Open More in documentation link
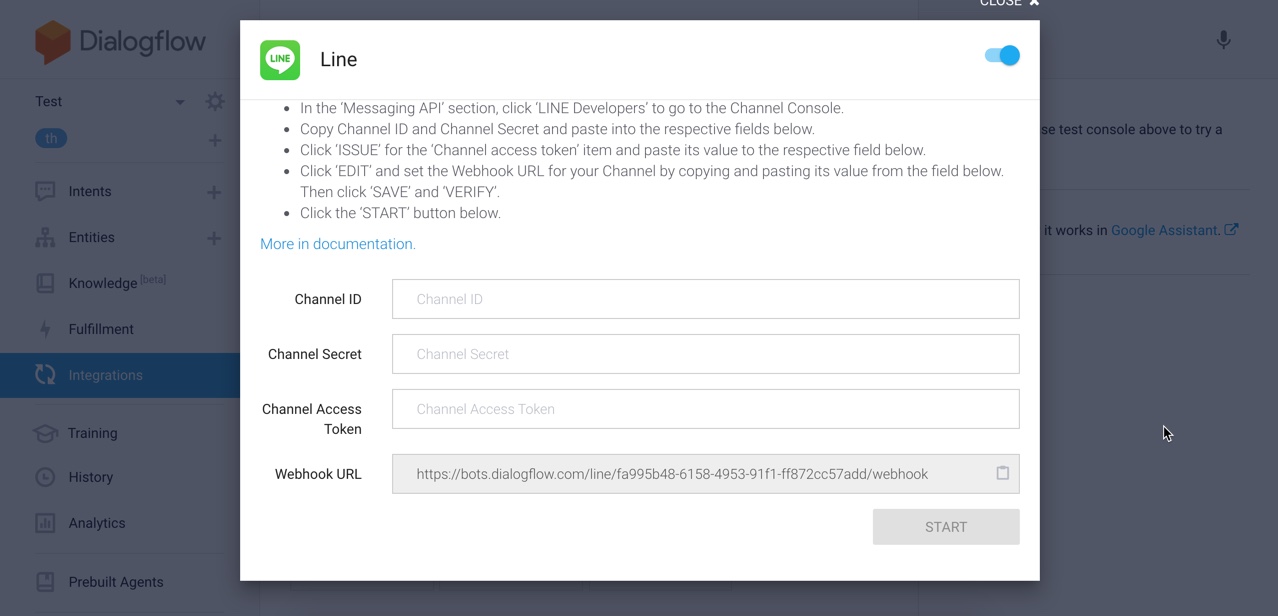The image size is (1278, 616). tap(338, 244)
